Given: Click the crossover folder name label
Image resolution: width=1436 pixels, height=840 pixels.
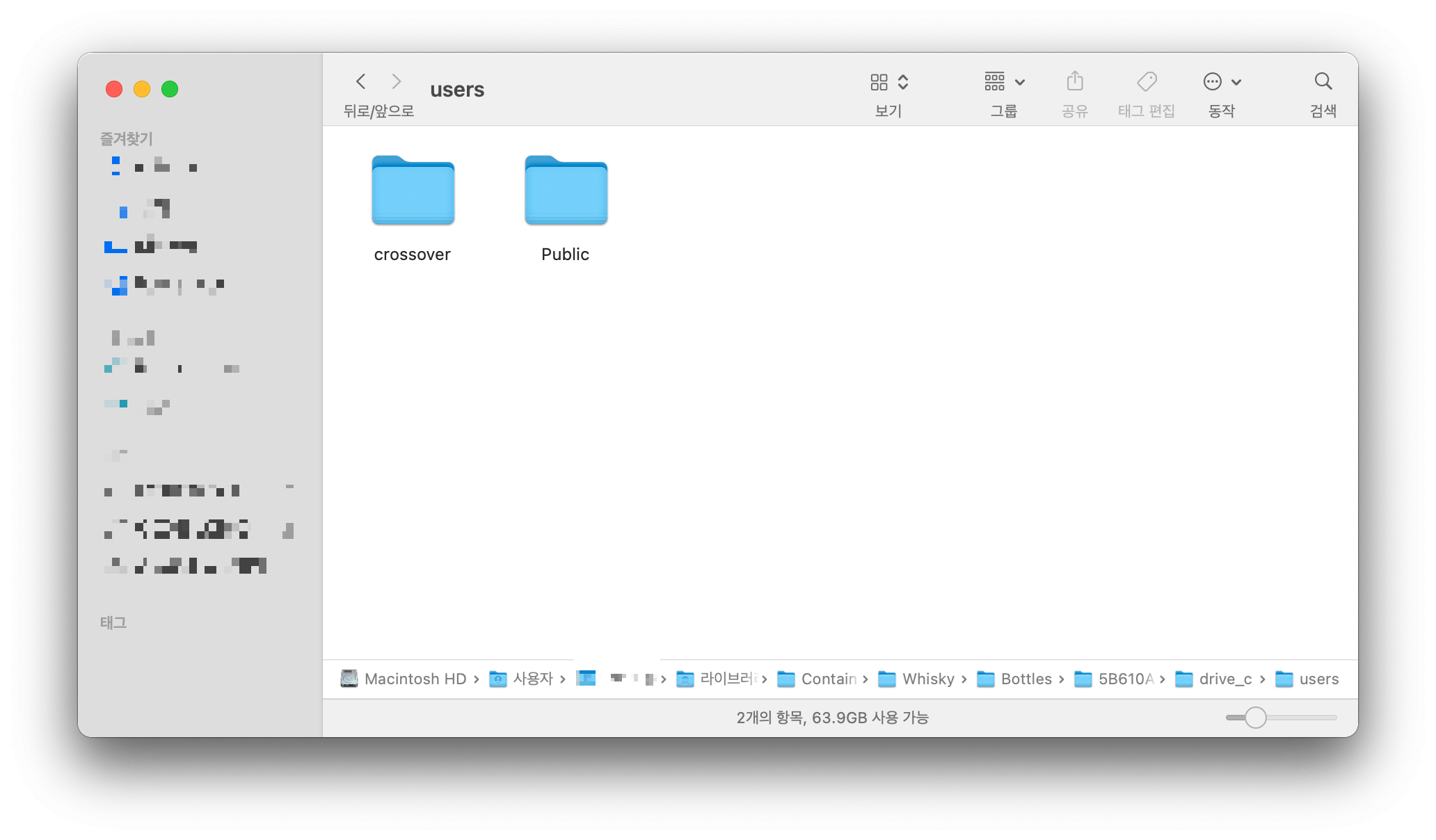Looking at the screenshot, I should pos(412,255).
